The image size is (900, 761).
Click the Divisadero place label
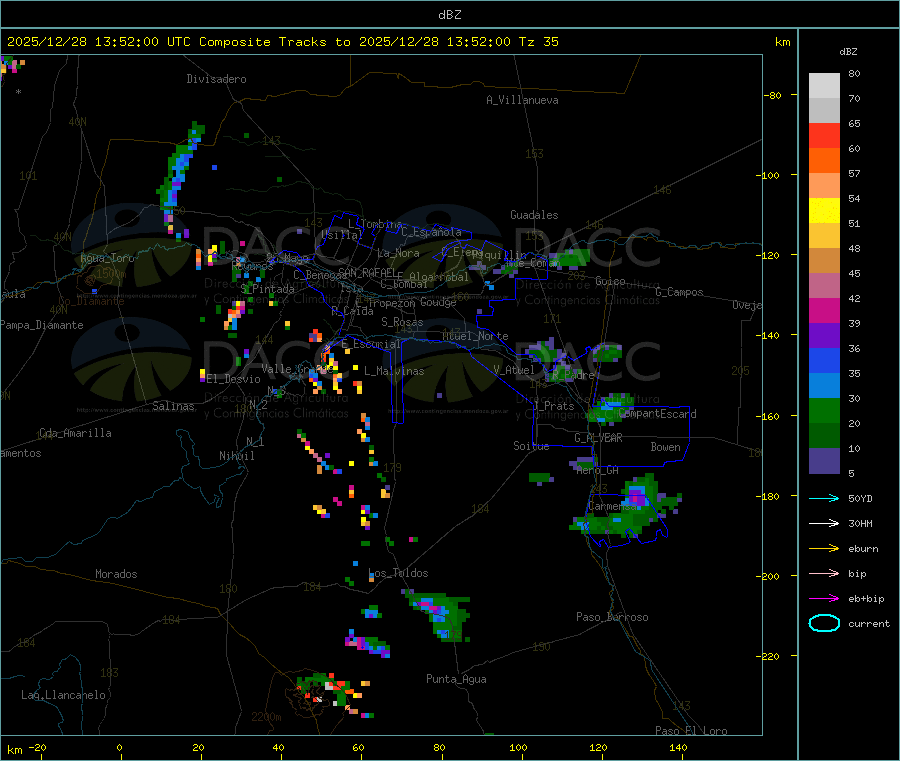[216, 79]
